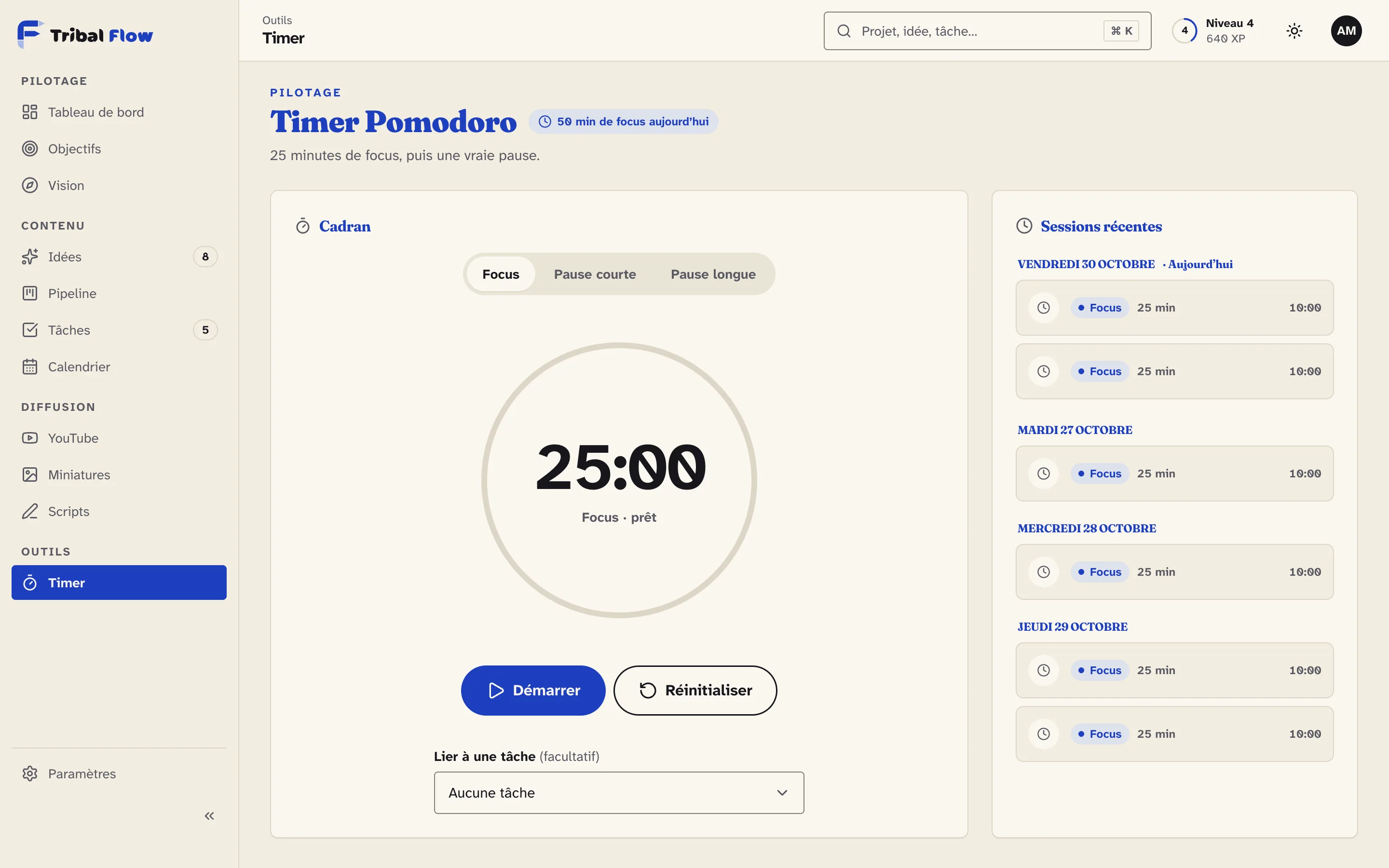Start the timer with Démarrer
The image size is (1389, 868).
(x=533, y=690)
